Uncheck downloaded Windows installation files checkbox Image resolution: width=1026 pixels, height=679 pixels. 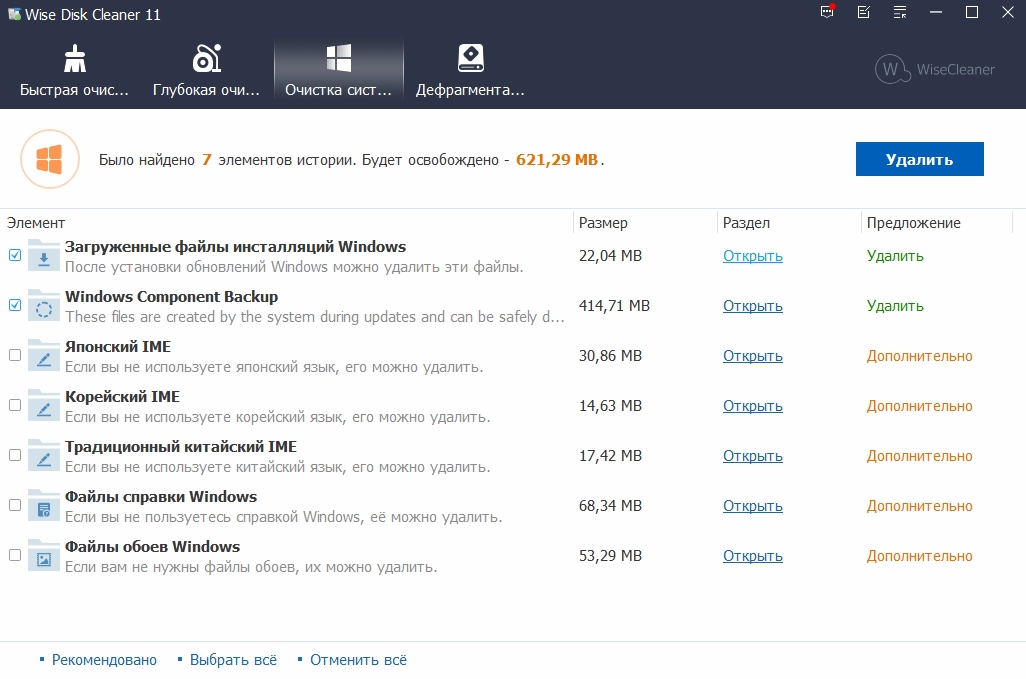[x=15, y=256]
